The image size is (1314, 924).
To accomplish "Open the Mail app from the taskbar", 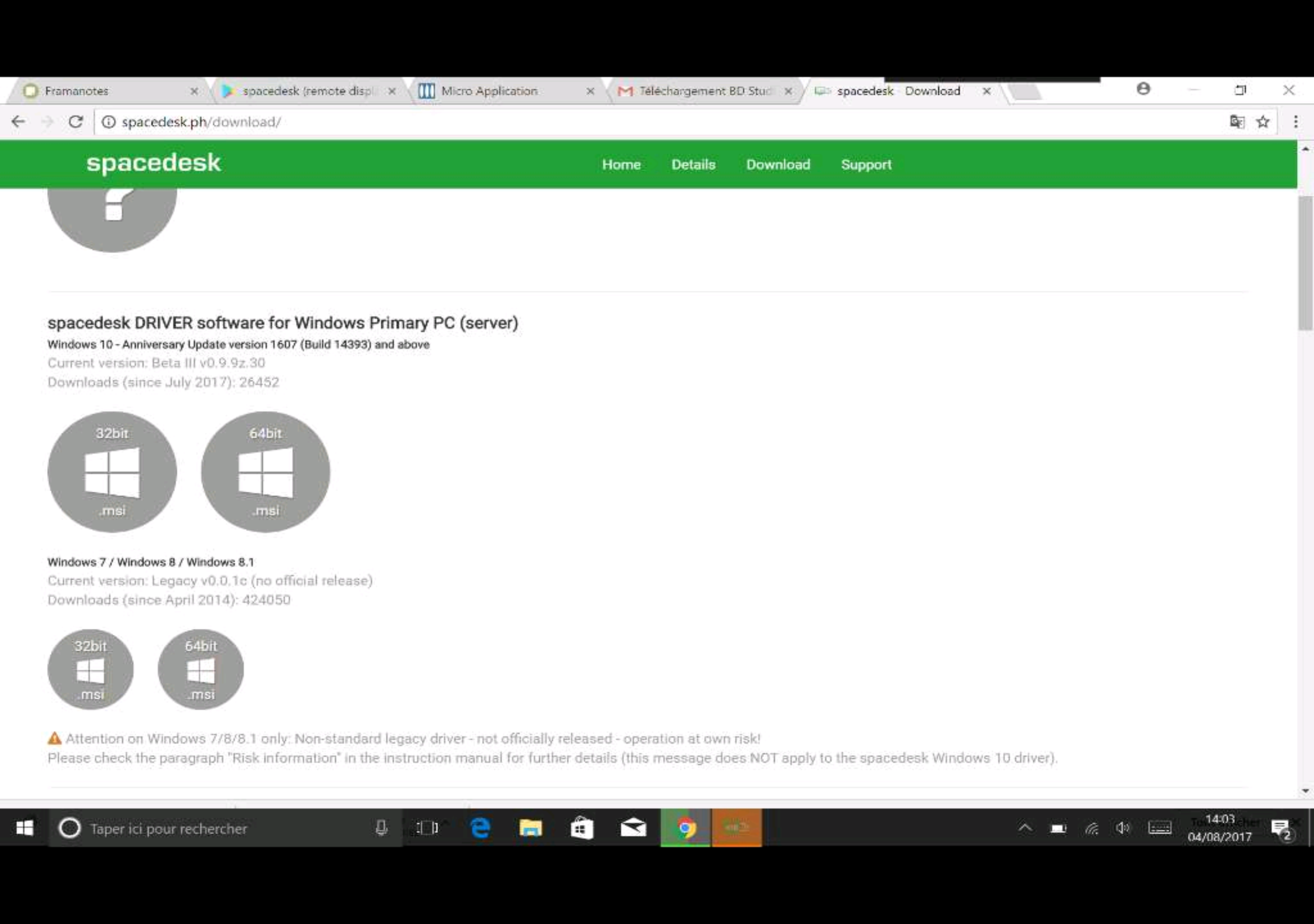I will pos(633,828).
